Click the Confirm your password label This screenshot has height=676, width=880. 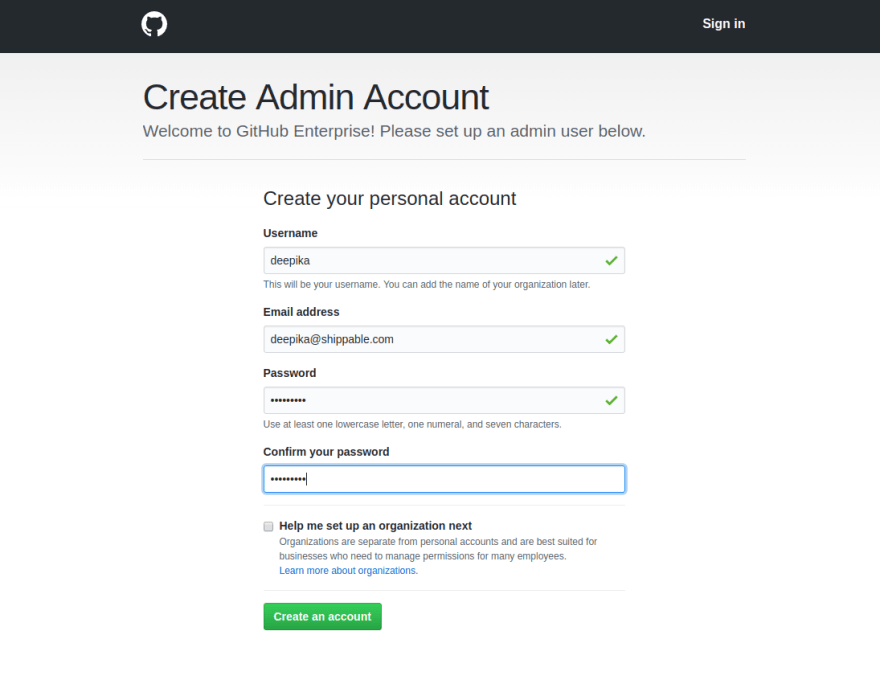326,452
